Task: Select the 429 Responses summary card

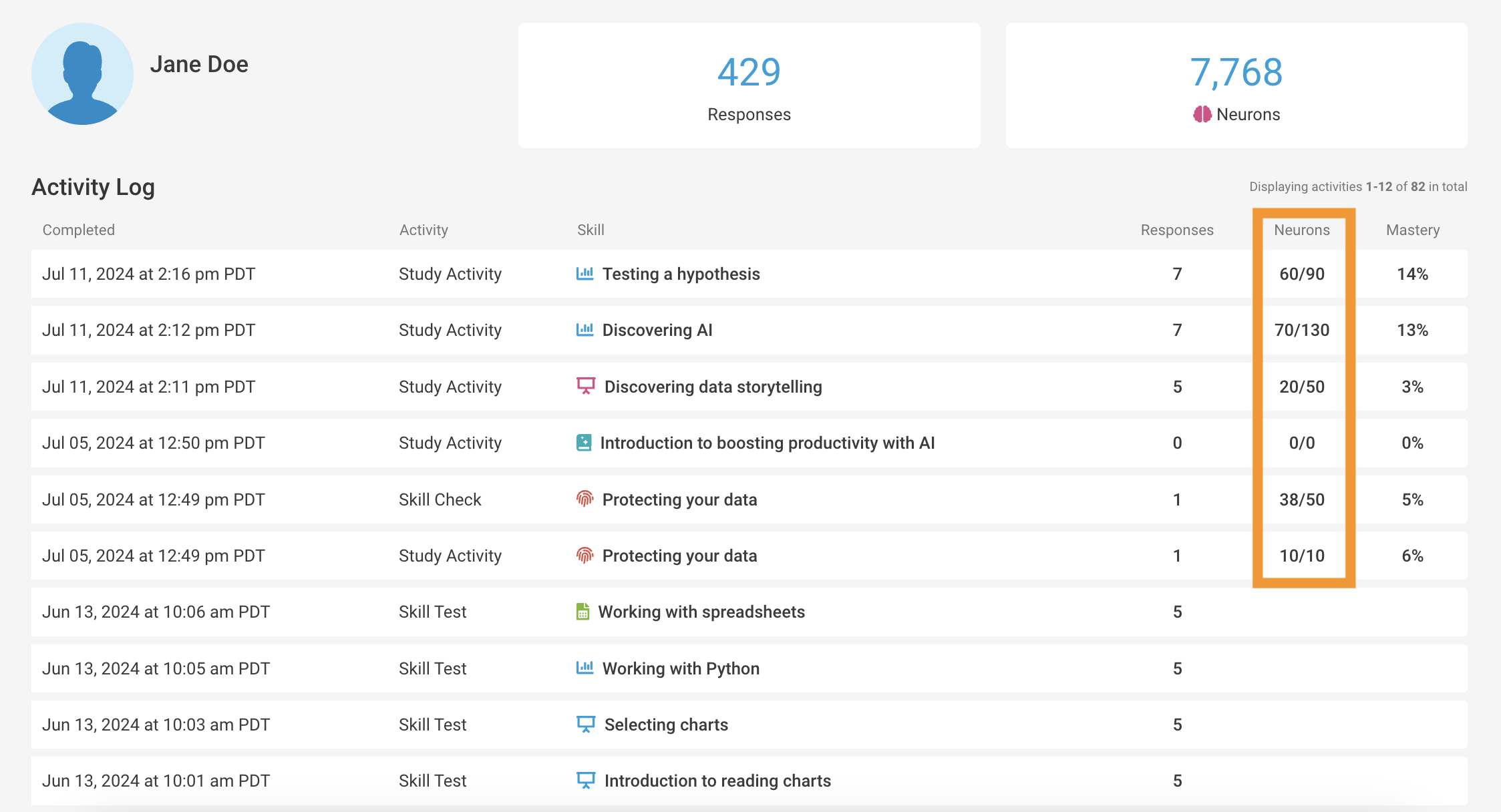Action: pyautogui.click(x=749, y=85)
